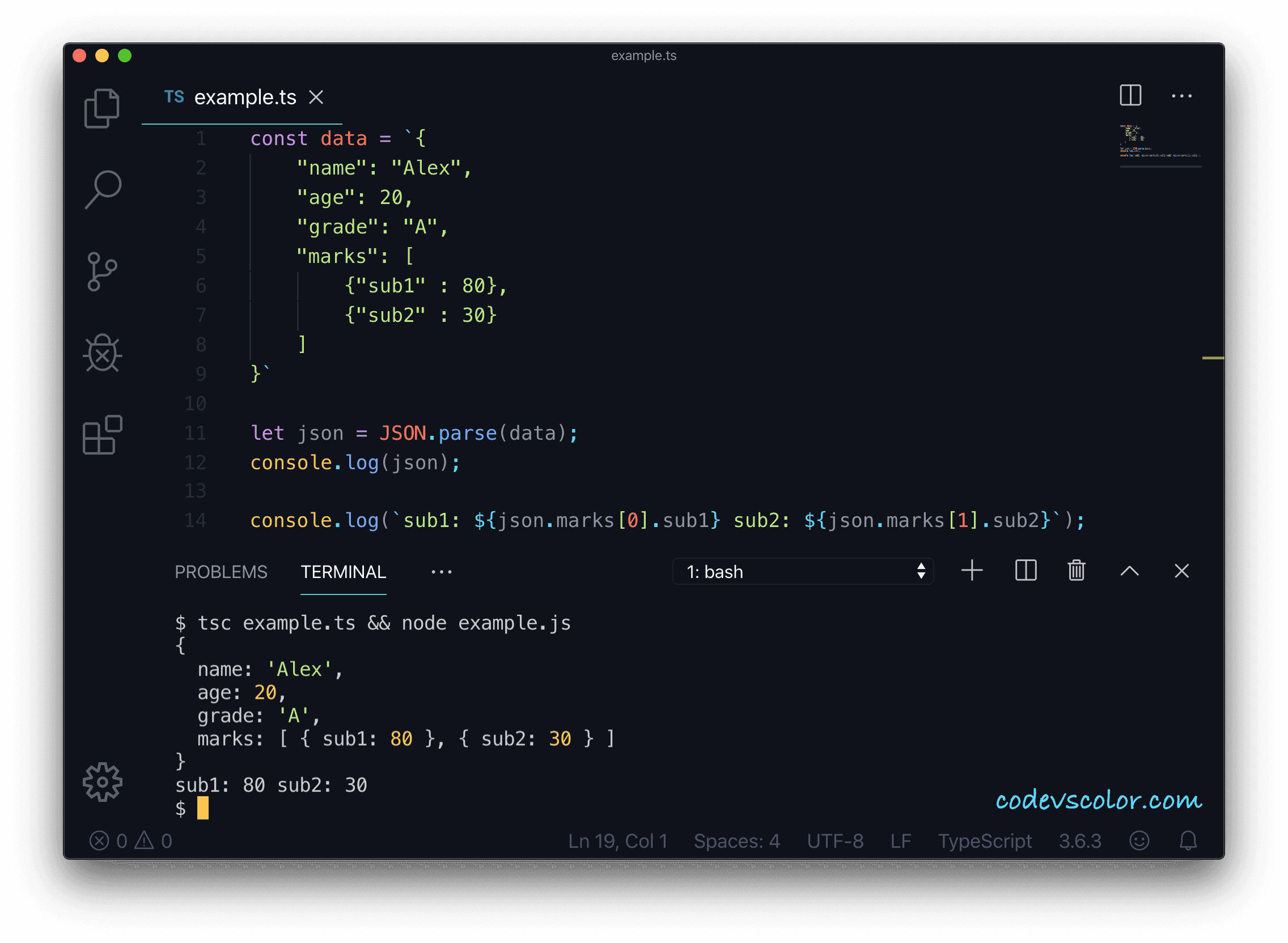The width and height of the screenshot is (1288, 943).
Task: Open more editor actions menu
Action: [x=1182, y=96]
